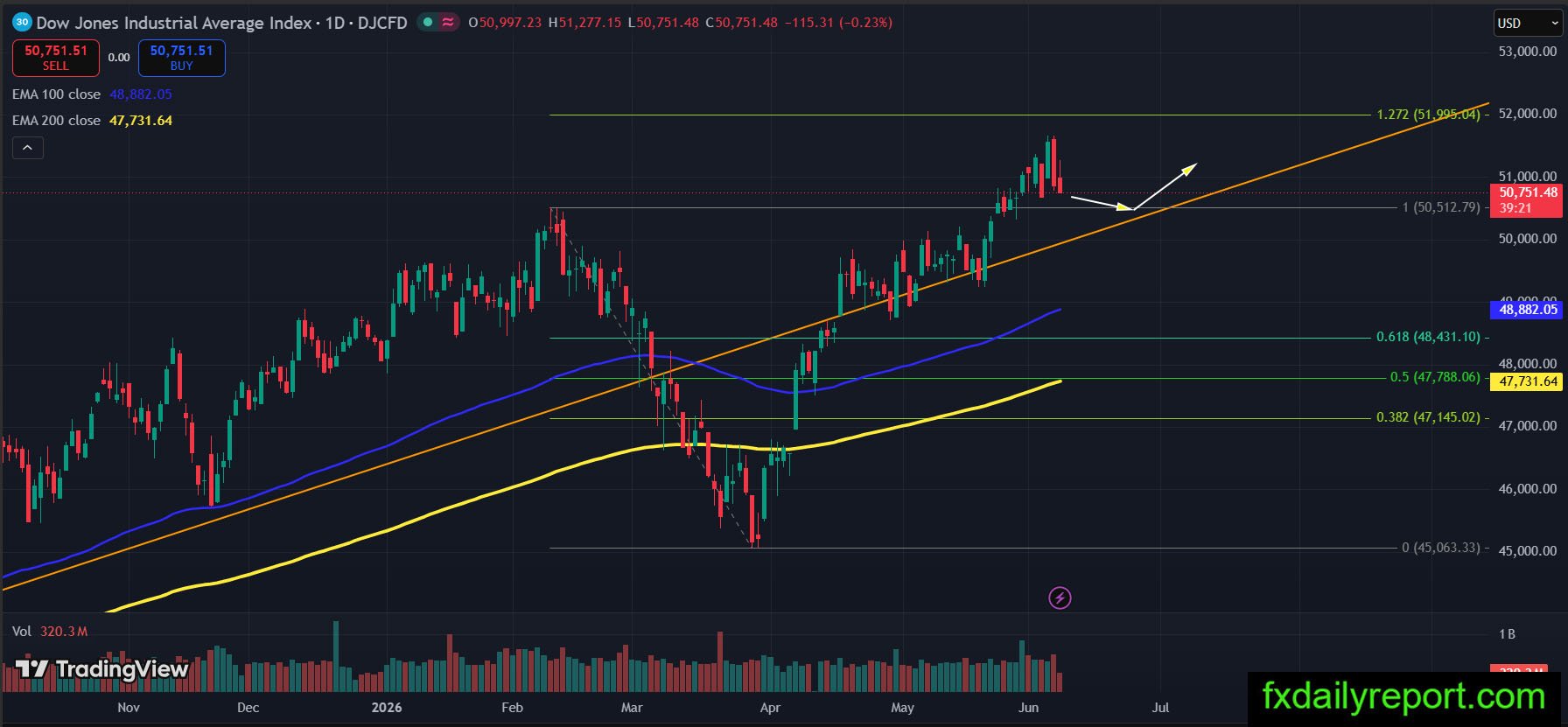Click the Dow Jones "30" symbol logo
1568x727 pixels.
coord(22,23)
